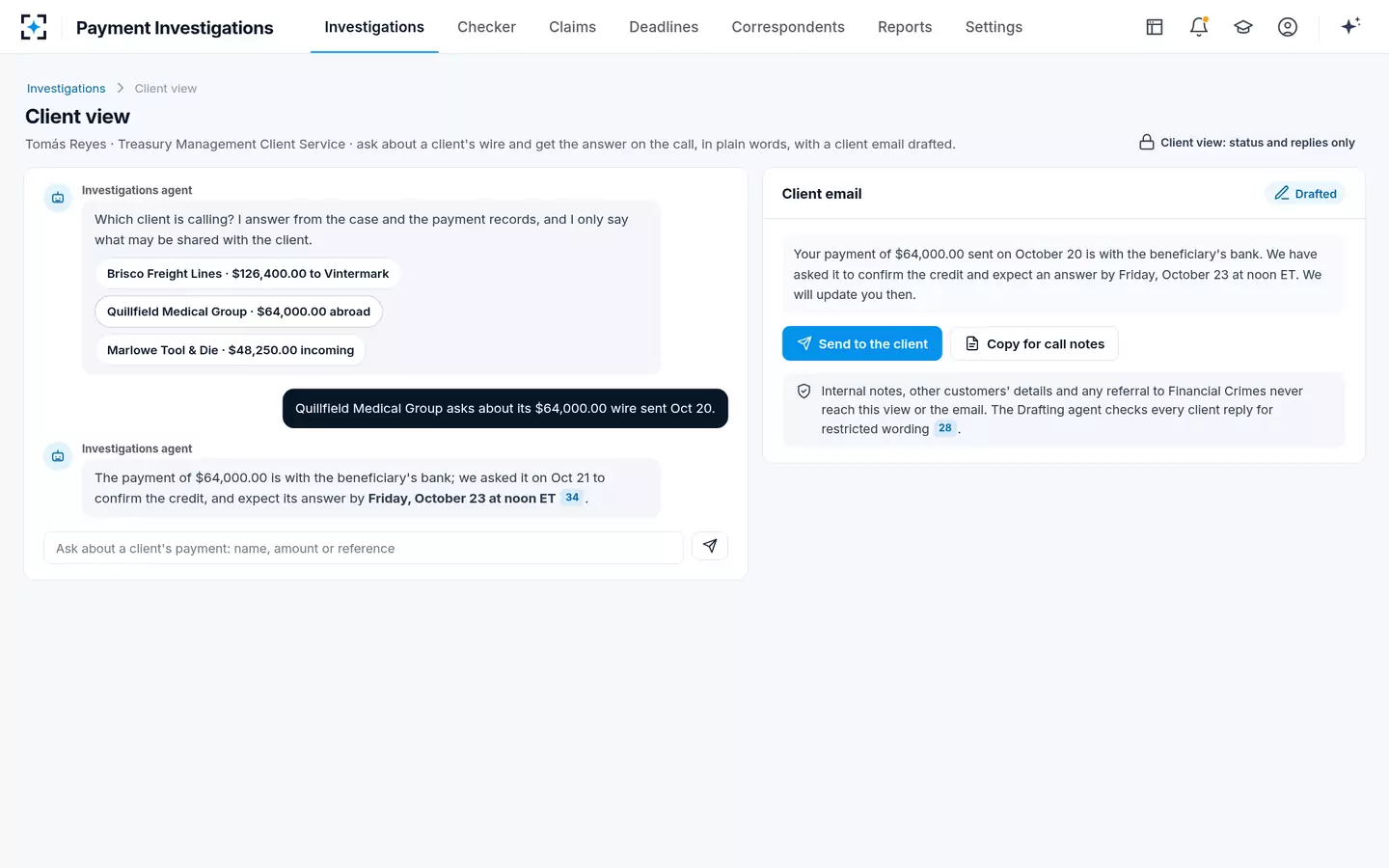This screenshot has width=1389, height=868.
Task: Click the Quillfield Medical Group user message bubble
Action: click(x=505, y=408)
